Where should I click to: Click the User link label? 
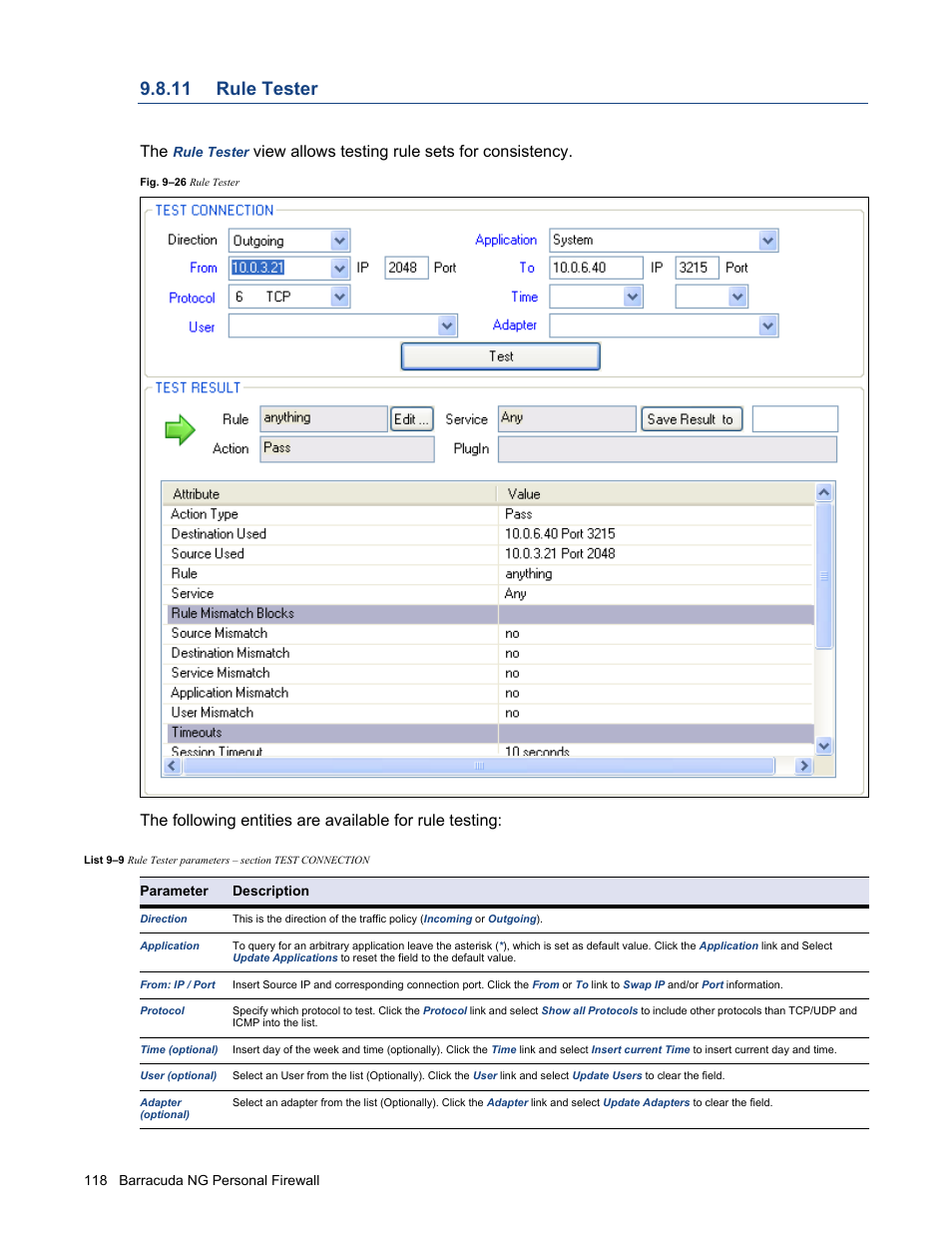pyautogui.click(x=202, y=326)
